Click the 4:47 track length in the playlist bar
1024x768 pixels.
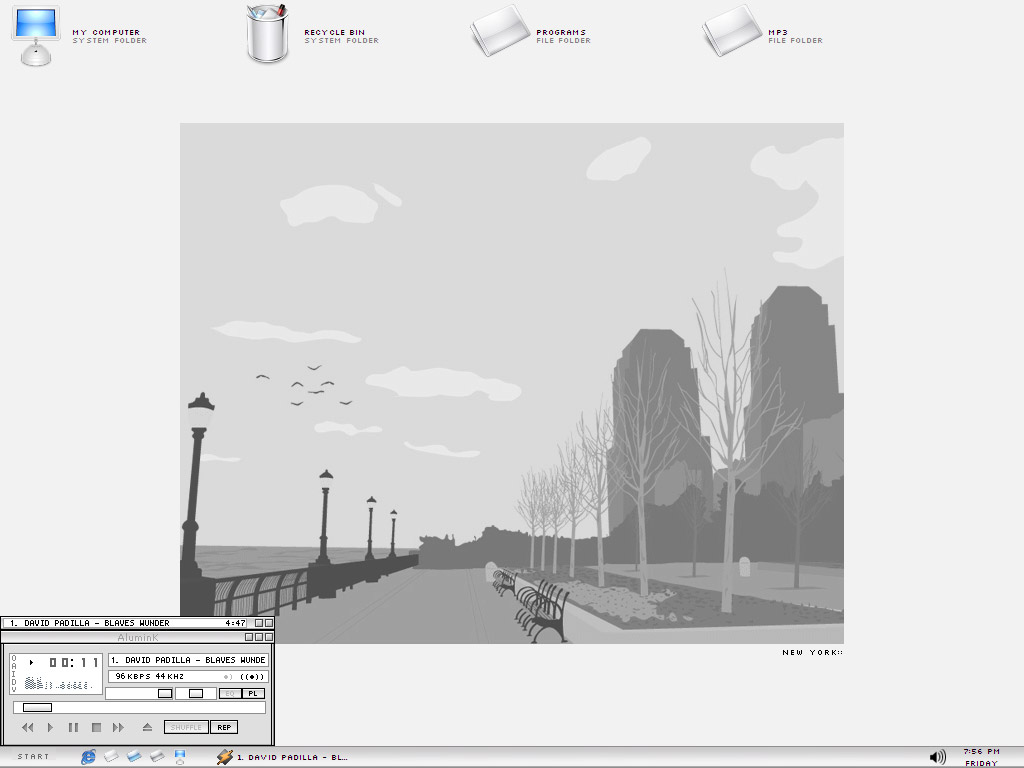[x=235, y=623]
